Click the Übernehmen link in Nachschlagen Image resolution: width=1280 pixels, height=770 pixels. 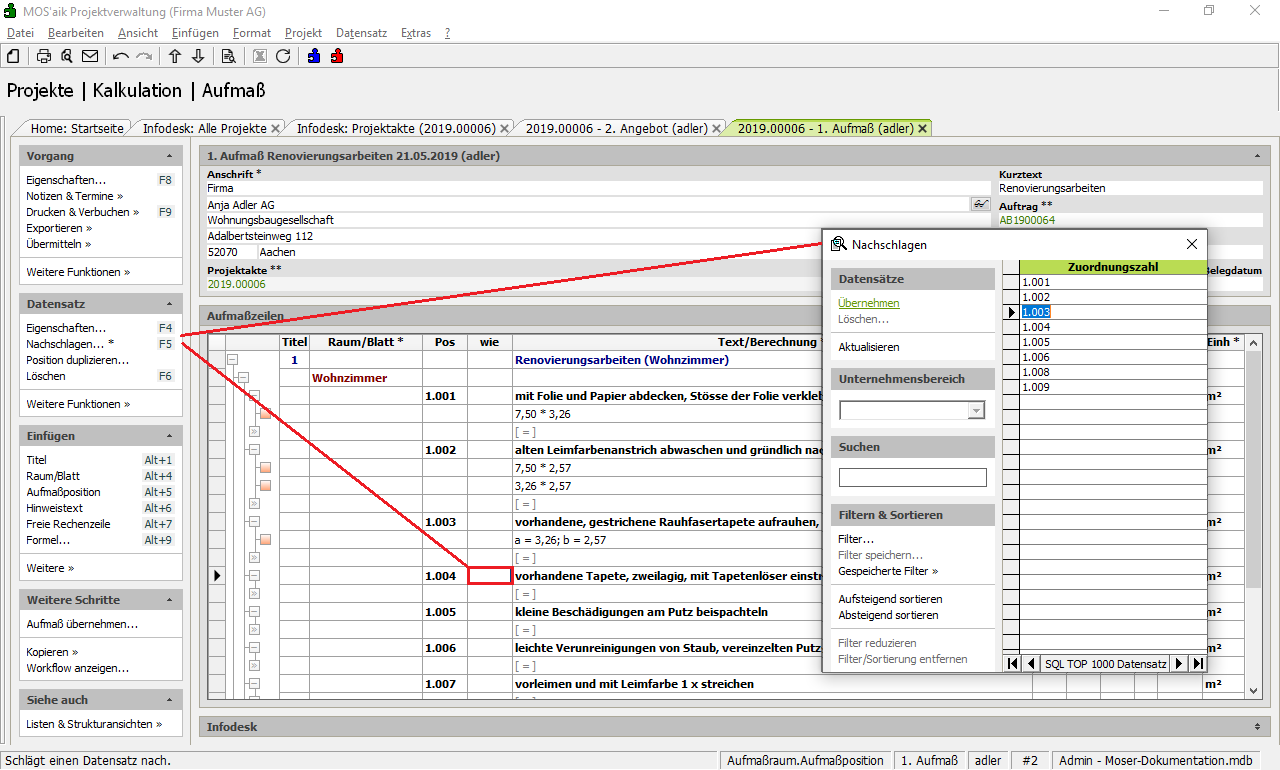click(868, 303)
